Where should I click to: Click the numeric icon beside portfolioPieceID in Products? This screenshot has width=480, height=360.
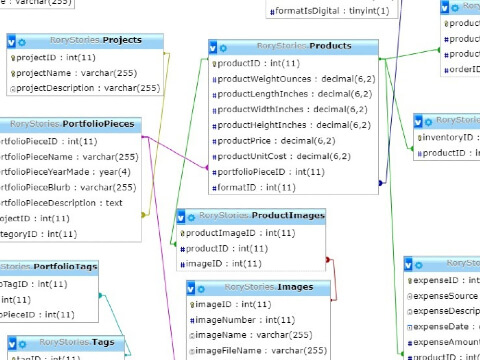pos(215,173)
